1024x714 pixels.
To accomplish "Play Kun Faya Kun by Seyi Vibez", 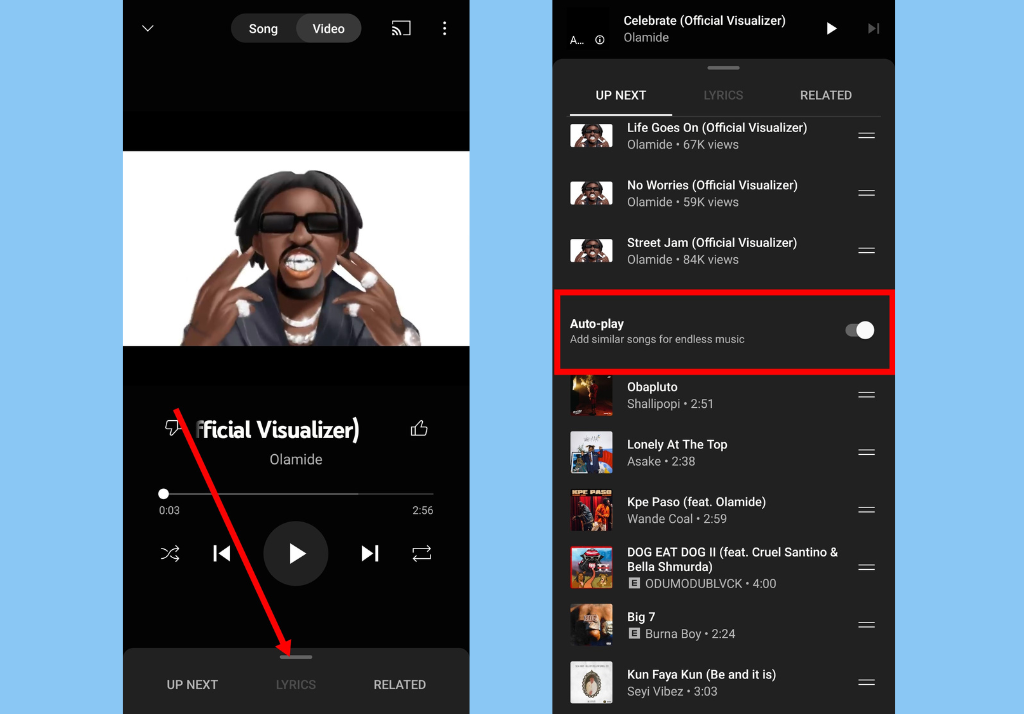I will (x=724, y=683).
